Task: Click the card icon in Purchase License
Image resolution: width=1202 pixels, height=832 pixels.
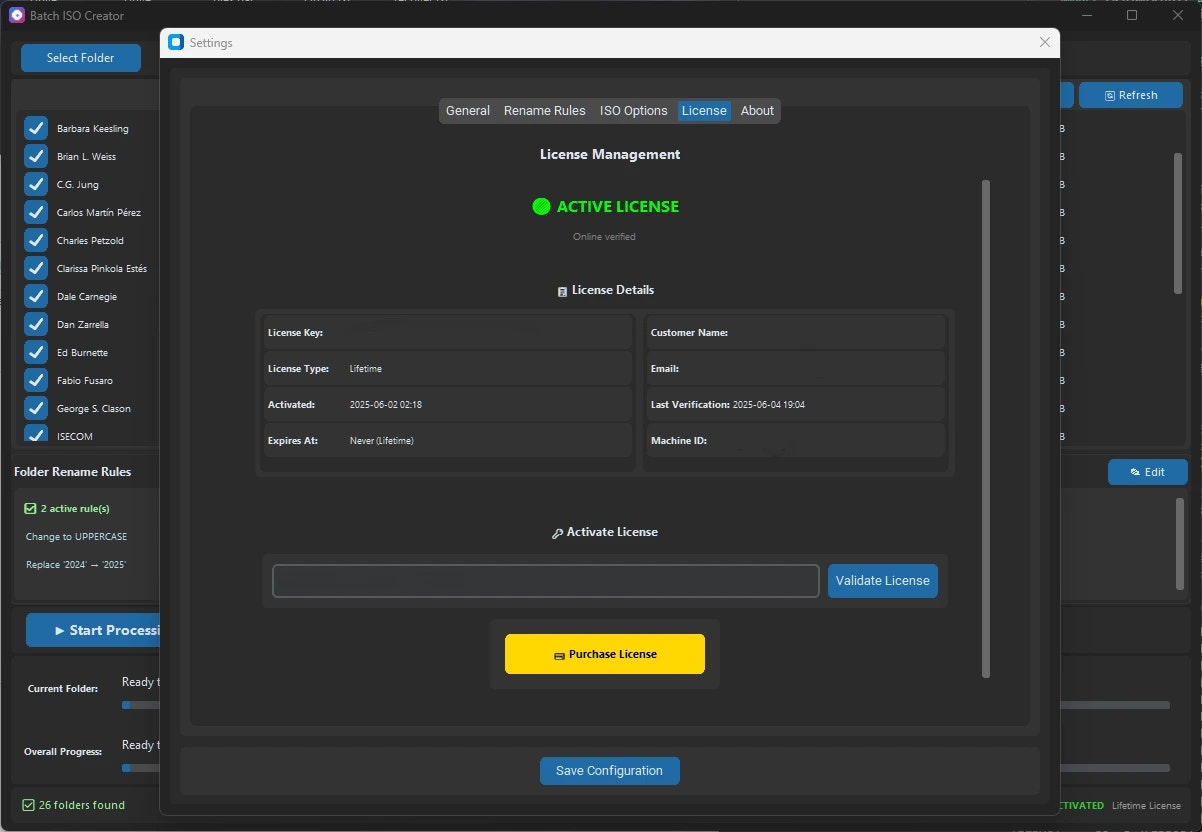Action: [559, 655]
